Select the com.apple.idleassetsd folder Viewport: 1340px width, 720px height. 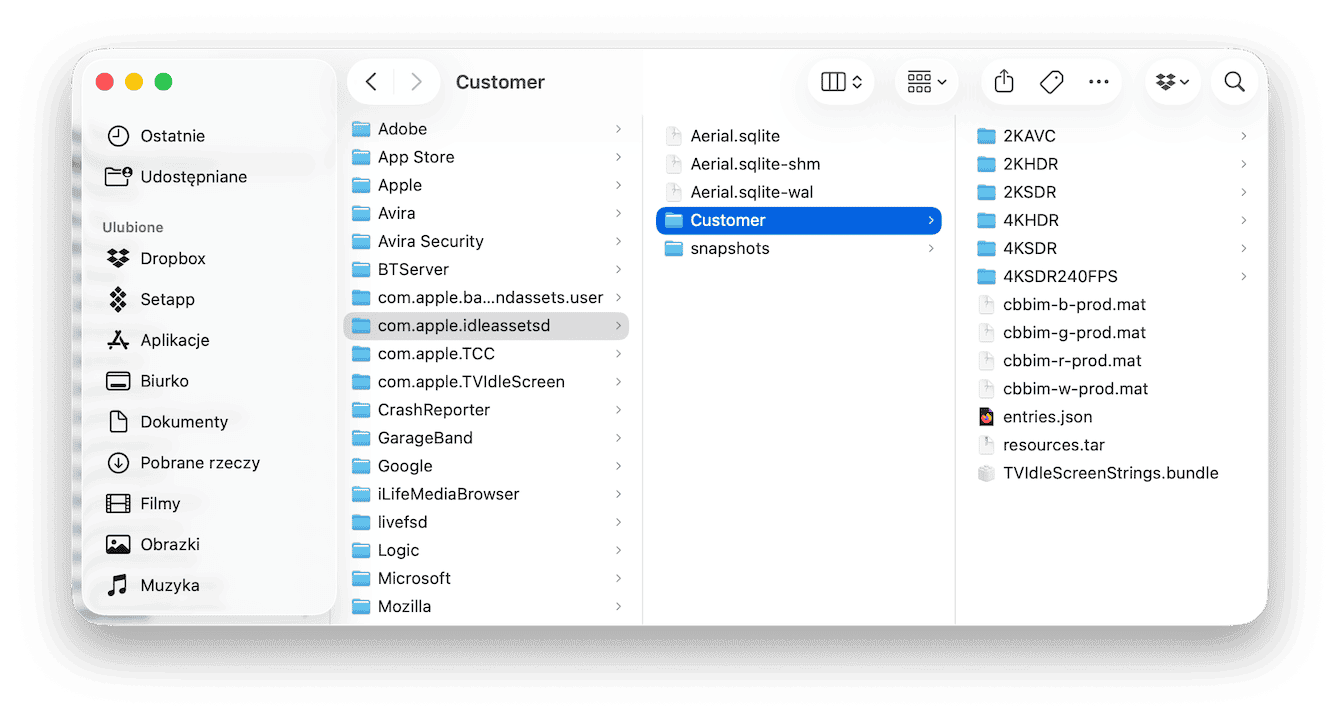pyautogui.click(x=486, y=325)
